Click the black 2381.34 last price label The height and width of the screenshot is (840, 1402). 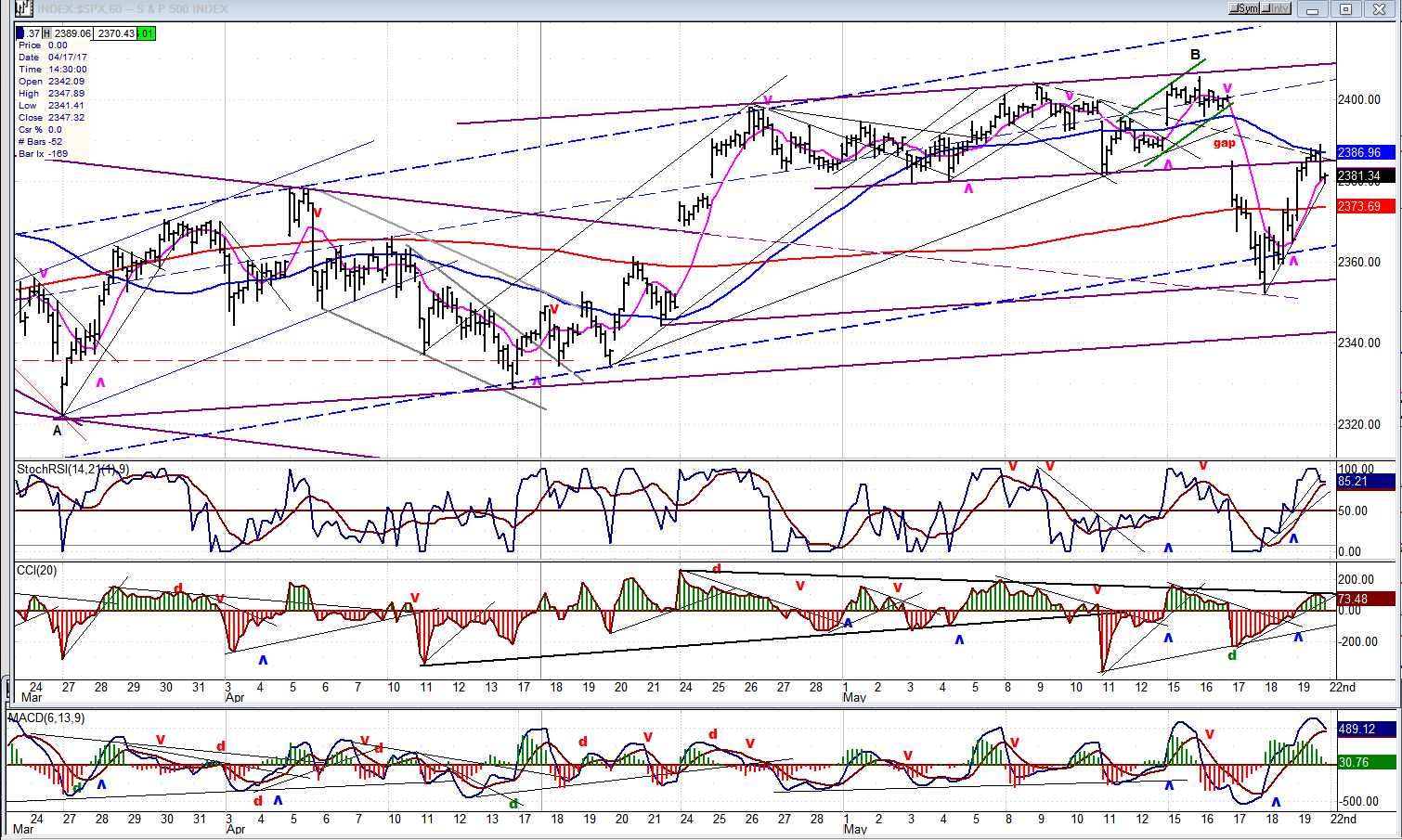[1365, 175]
